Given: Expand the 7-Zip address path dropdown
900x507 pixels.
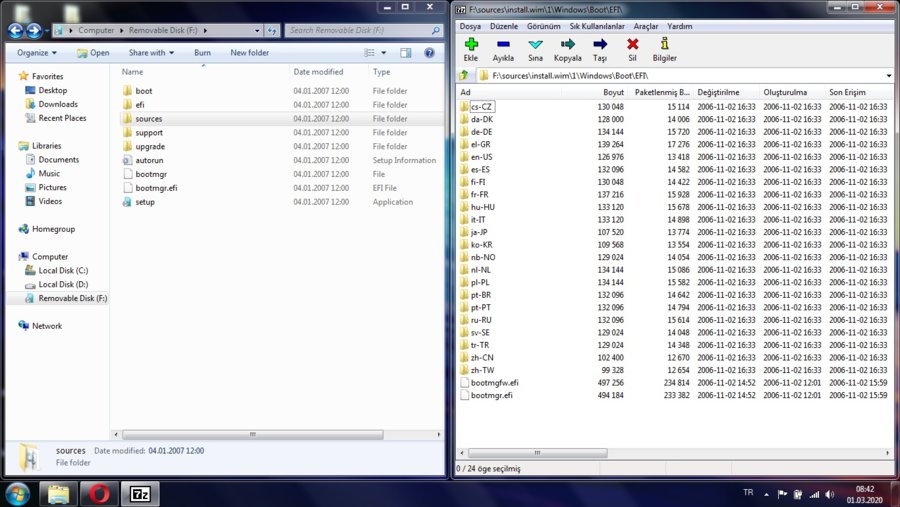Looking at the screenshot, I should point(888,75).
